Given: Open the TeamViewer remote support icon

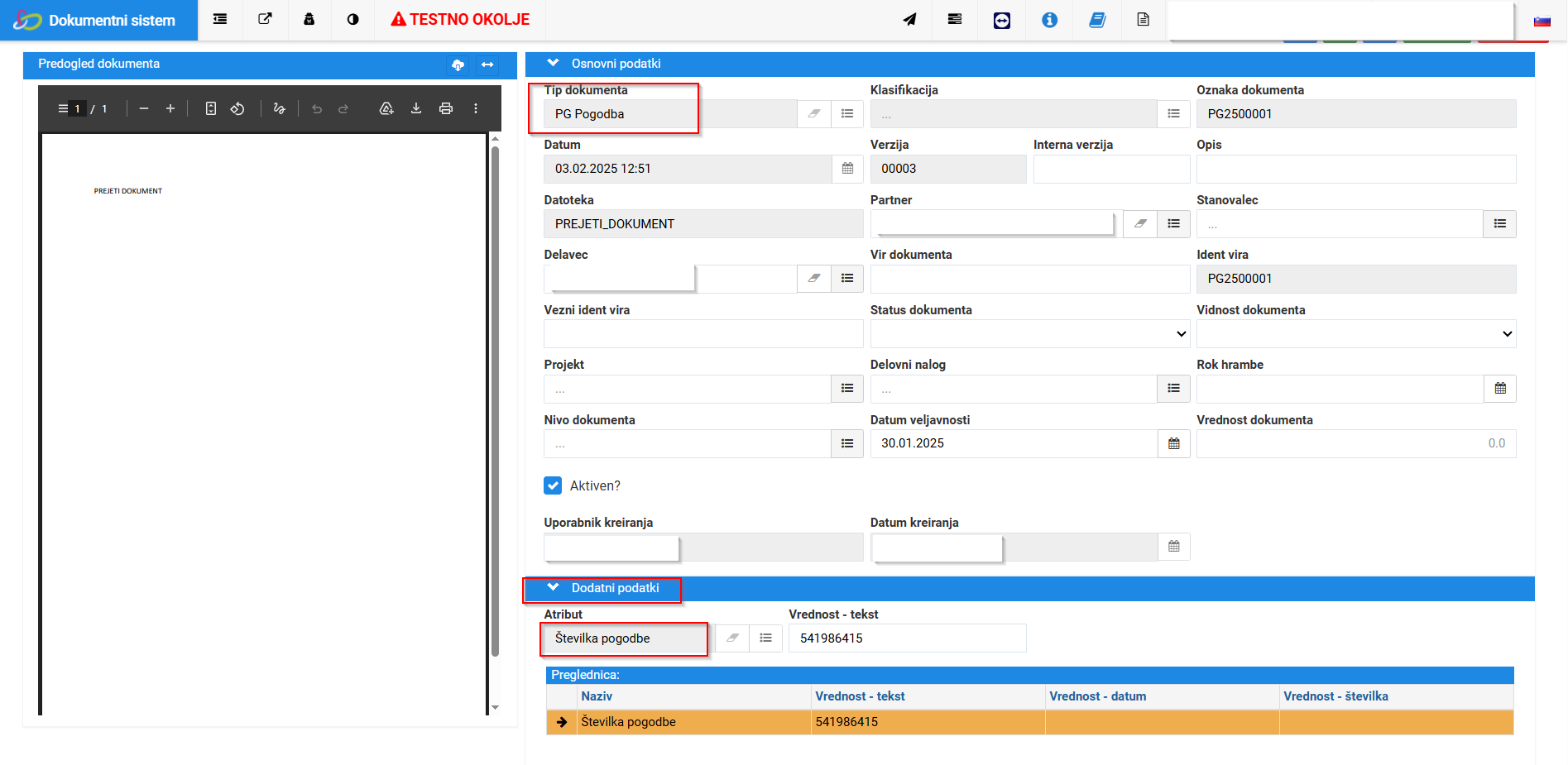Looking at the screenshot, I should 1002,20.
